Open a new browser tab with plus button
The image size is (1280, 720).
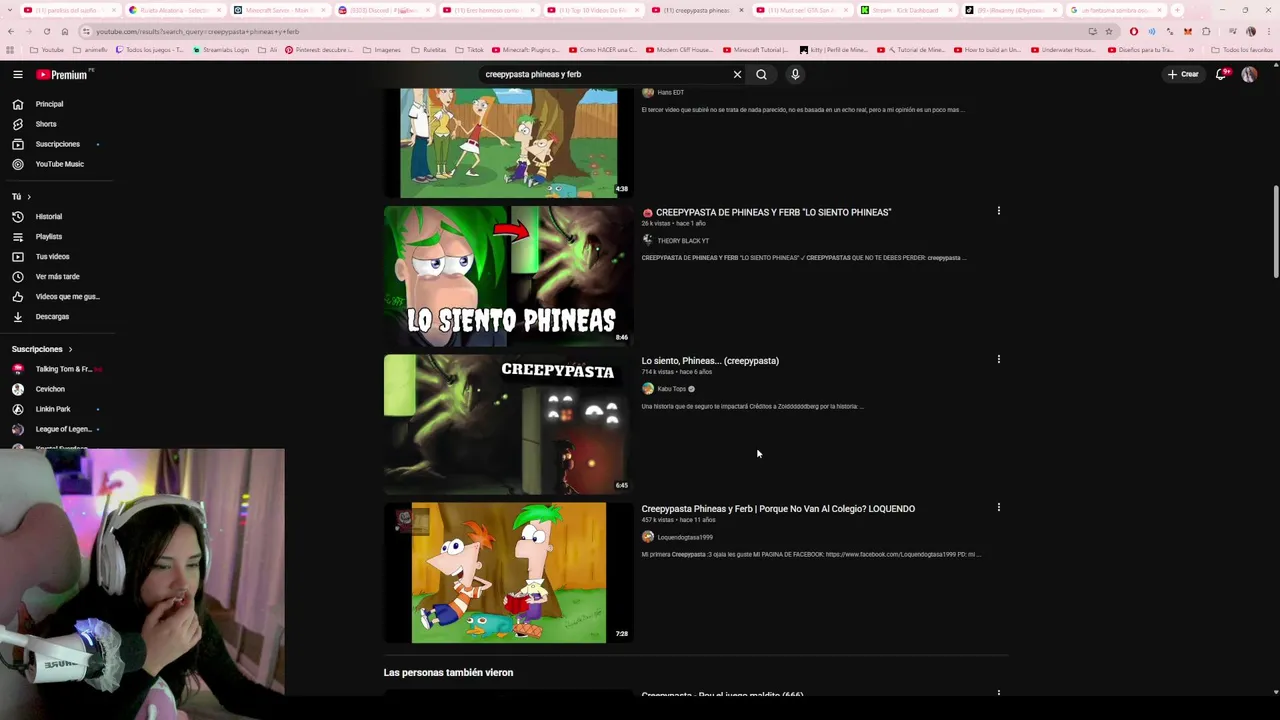[1177, 10]
